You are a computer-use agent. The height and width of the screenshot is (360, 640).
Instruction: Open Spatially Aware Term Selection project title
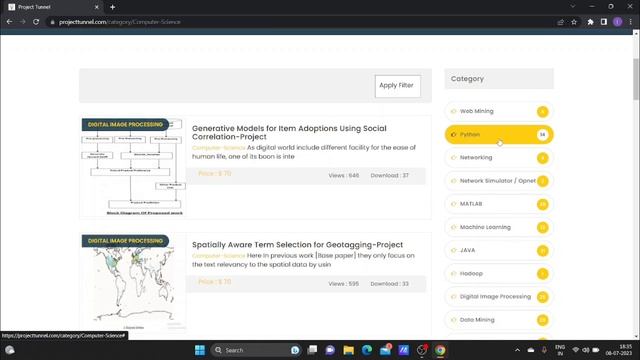point(298,244)
